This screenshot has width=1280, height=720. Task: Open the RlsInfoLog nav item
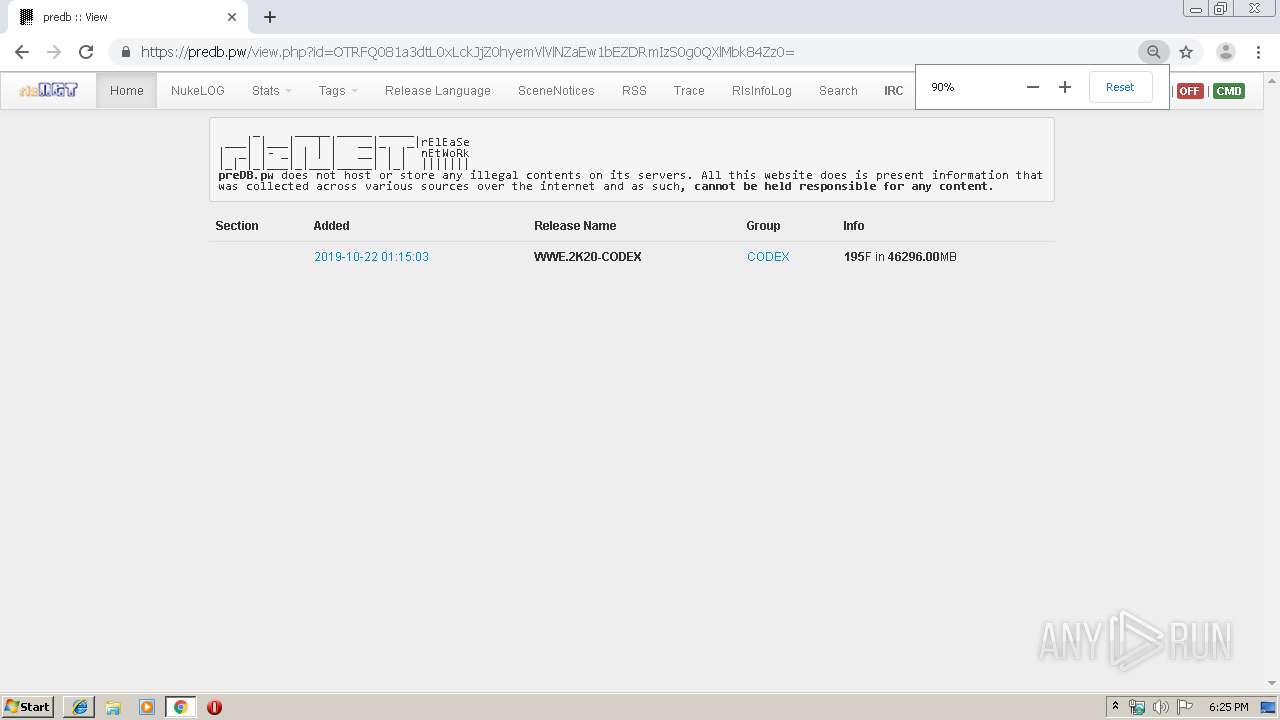click(x=762, y=90)
